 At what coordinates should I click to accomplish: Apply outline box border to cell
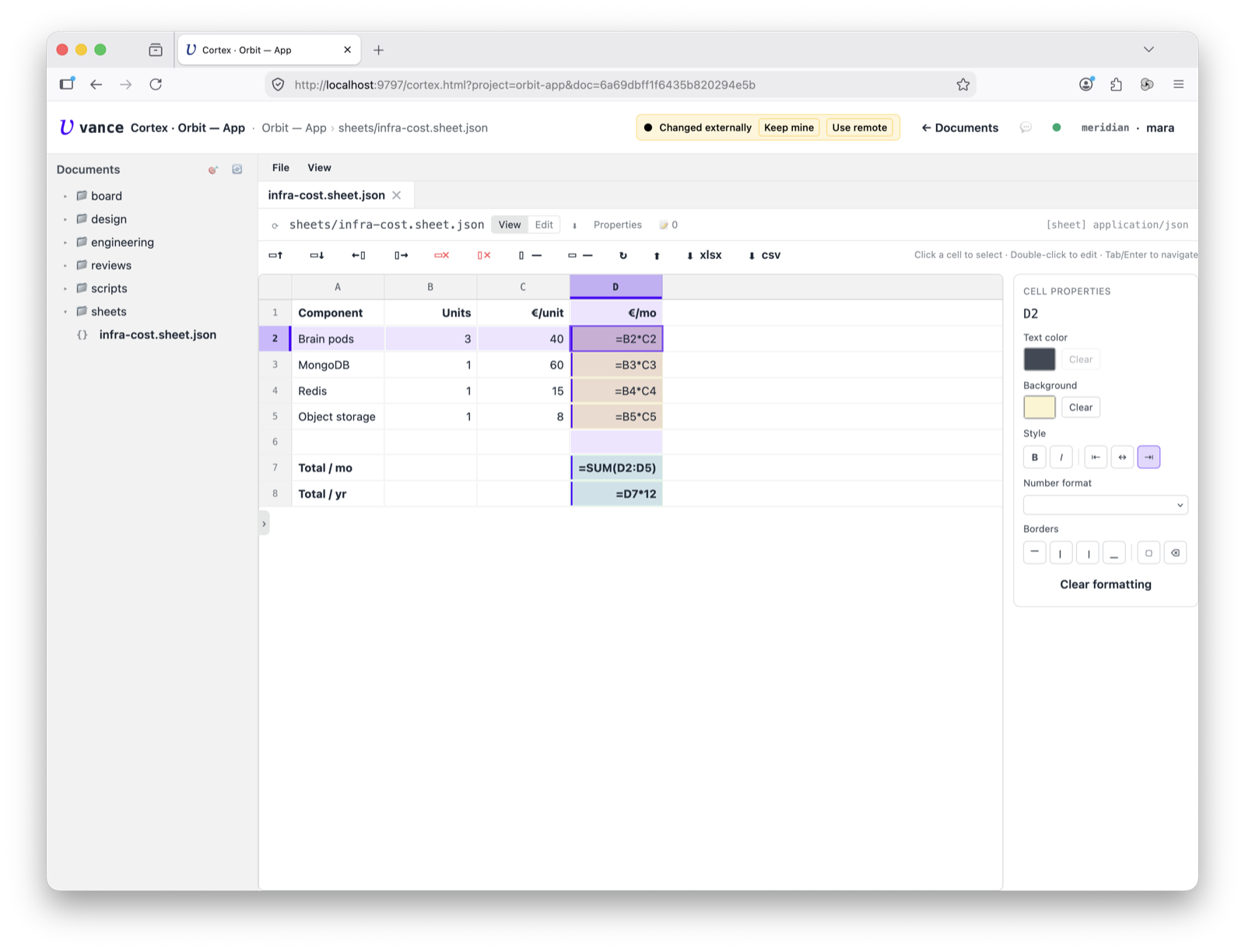[1149, 553]
